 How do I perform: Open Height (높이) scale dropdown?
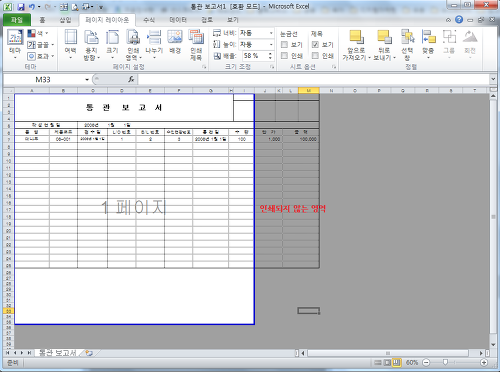point(271,44)
